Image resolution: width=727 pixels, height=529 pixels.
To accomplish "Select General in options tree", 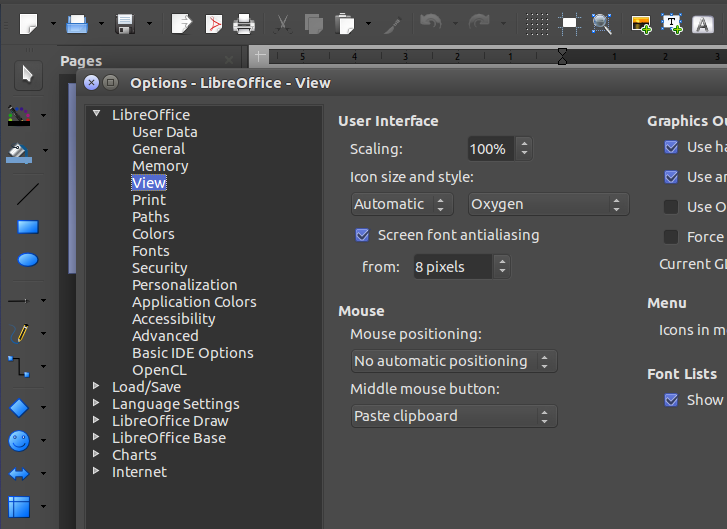I will coord(159,149).
